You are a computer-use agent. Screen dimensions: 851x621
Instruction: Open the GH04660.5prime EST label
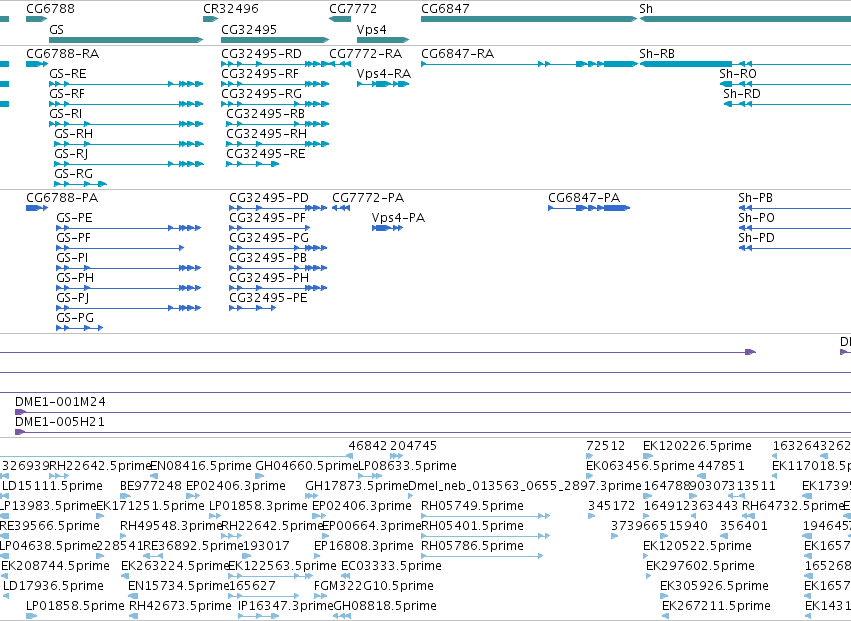(x=307, y=466)
